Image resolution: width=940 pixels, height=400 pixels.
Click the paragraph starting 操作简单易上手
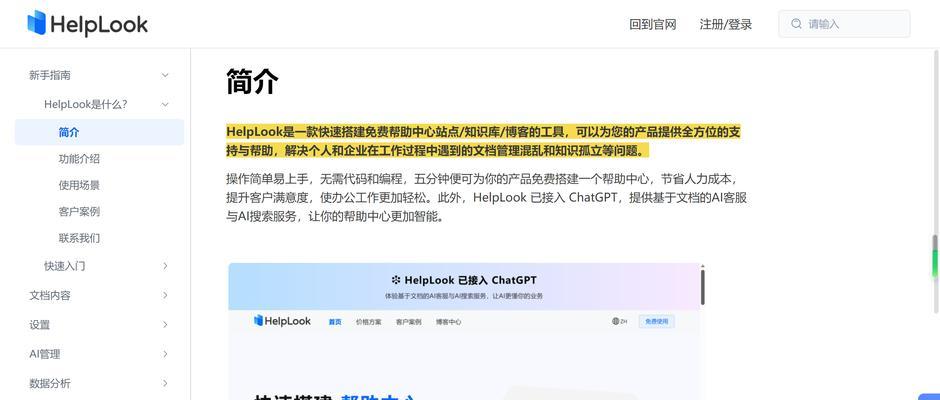(x=486, y=198)
